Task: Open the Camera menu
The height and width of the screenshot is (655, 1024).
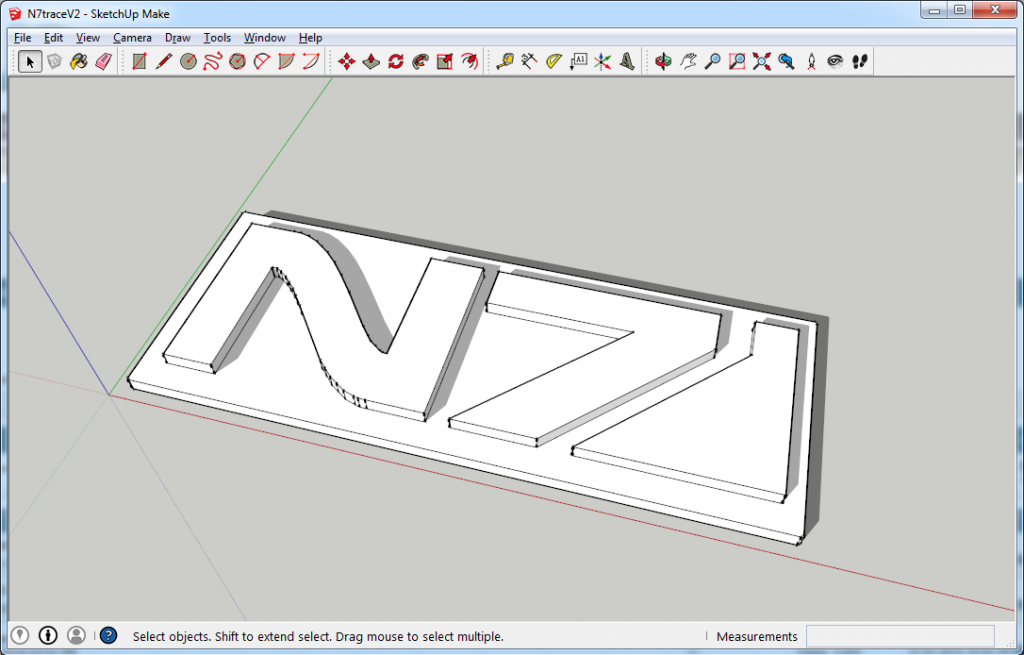Action: [132, 38]
